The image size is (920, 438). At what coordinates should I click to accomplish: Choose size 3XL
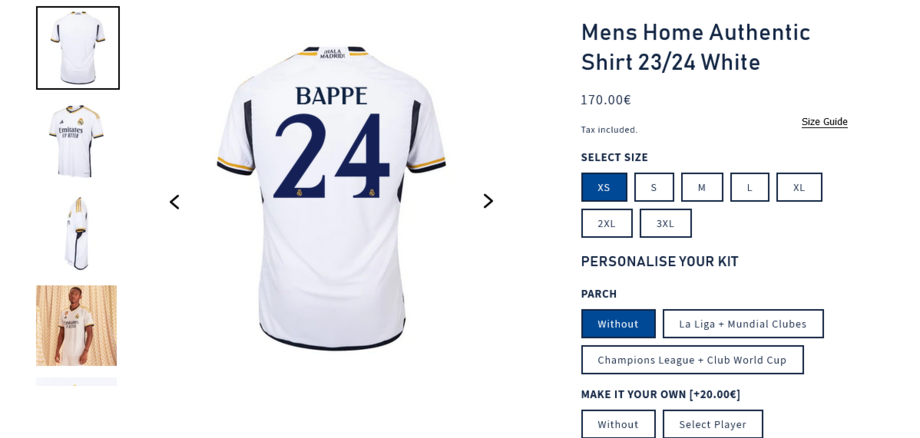[x=665, y=223]
